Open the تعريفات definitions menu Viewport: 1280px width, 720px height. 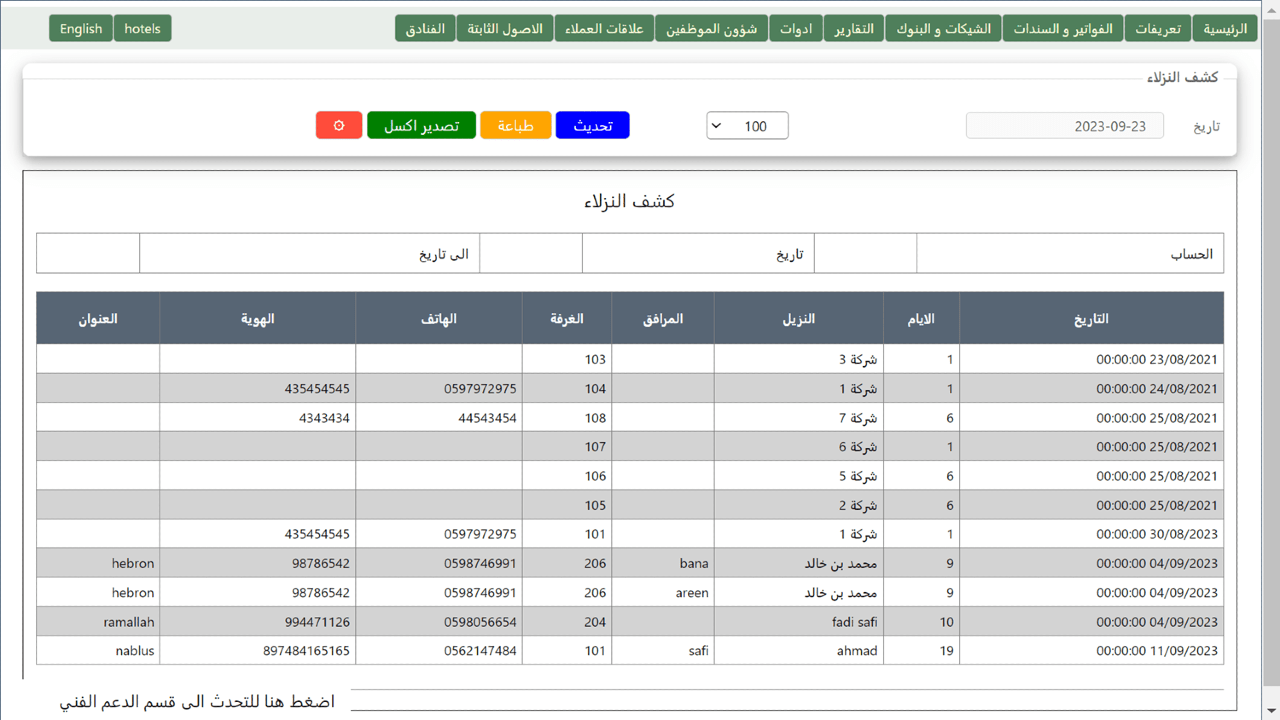[1157, 28]
